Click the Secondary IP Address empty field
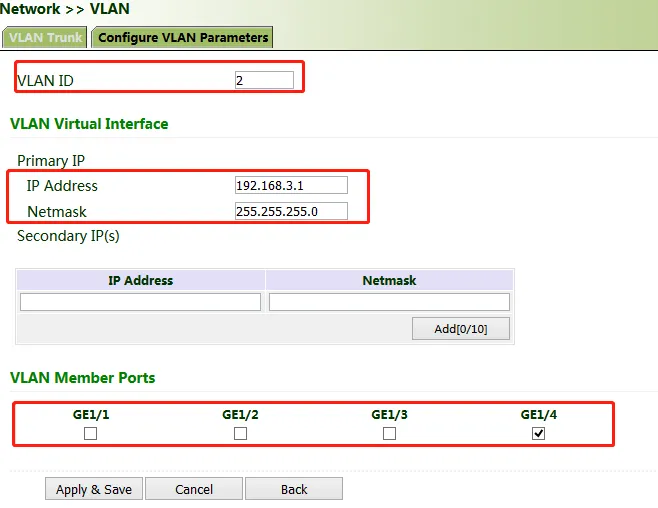This screenshot has height=508, width=658. [x=140, y=302]
